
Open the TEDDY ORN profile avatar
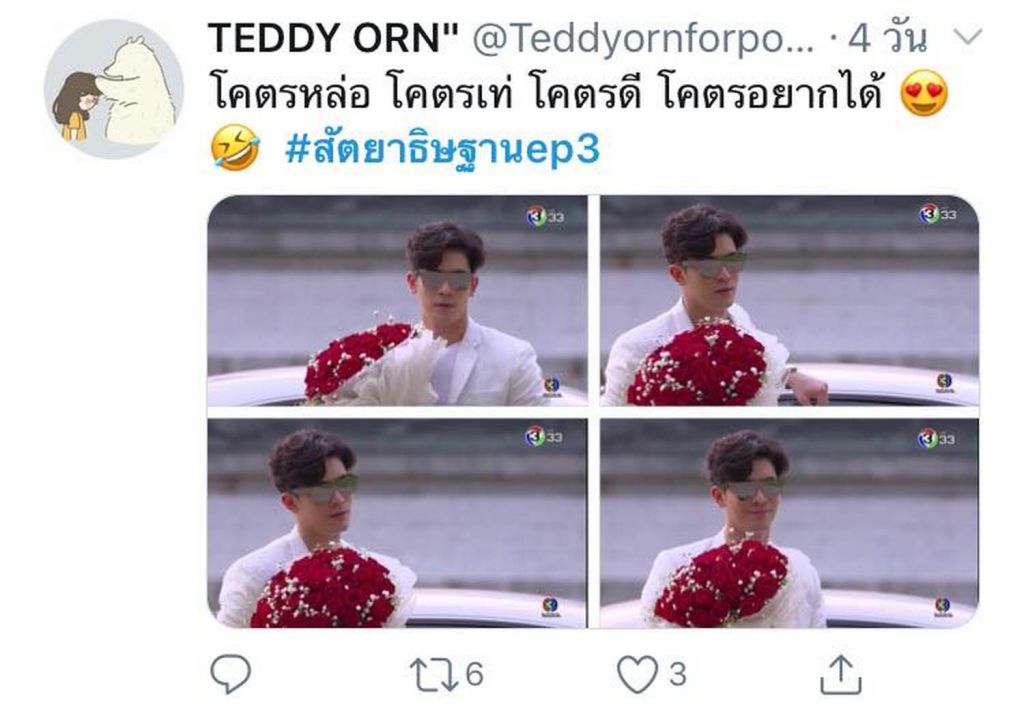114,89
